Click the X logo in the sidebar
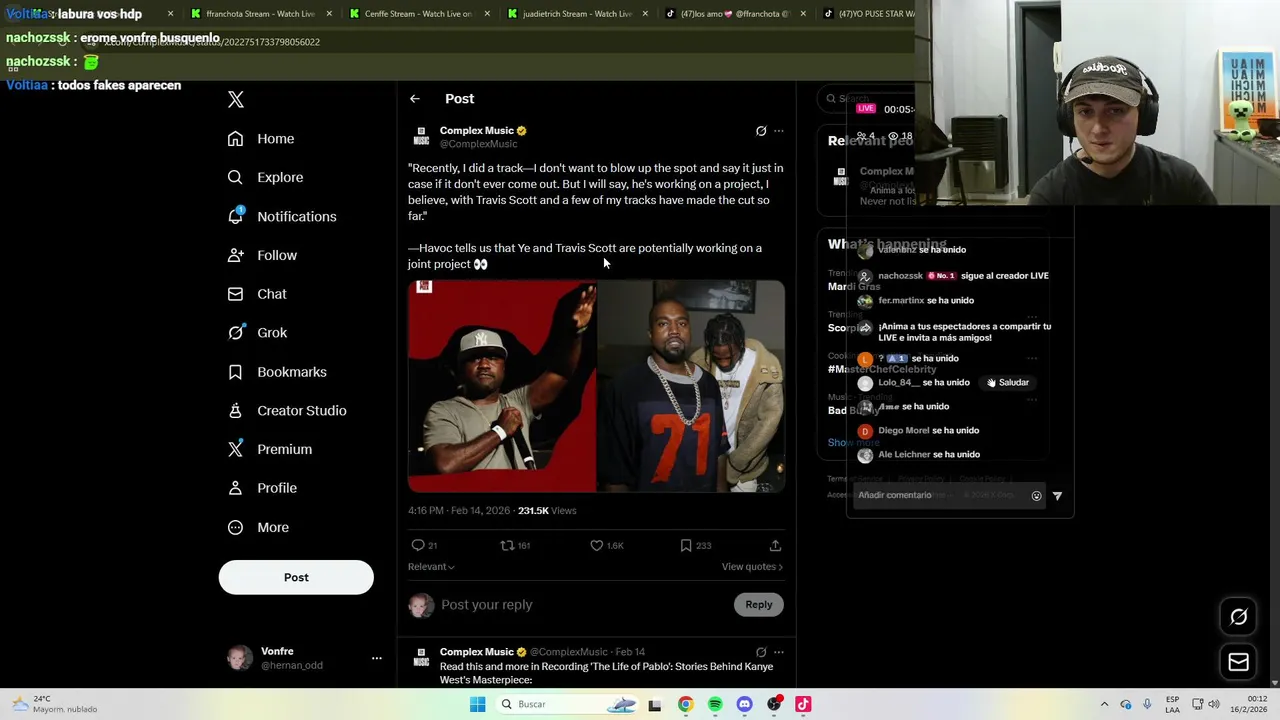 coord(236,99)
